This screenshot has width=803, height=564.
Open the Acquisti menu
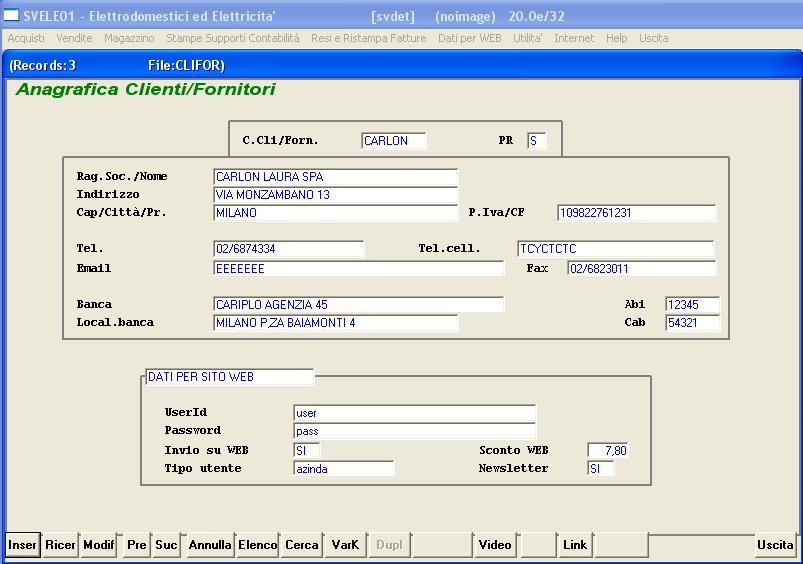coord(26,38)
